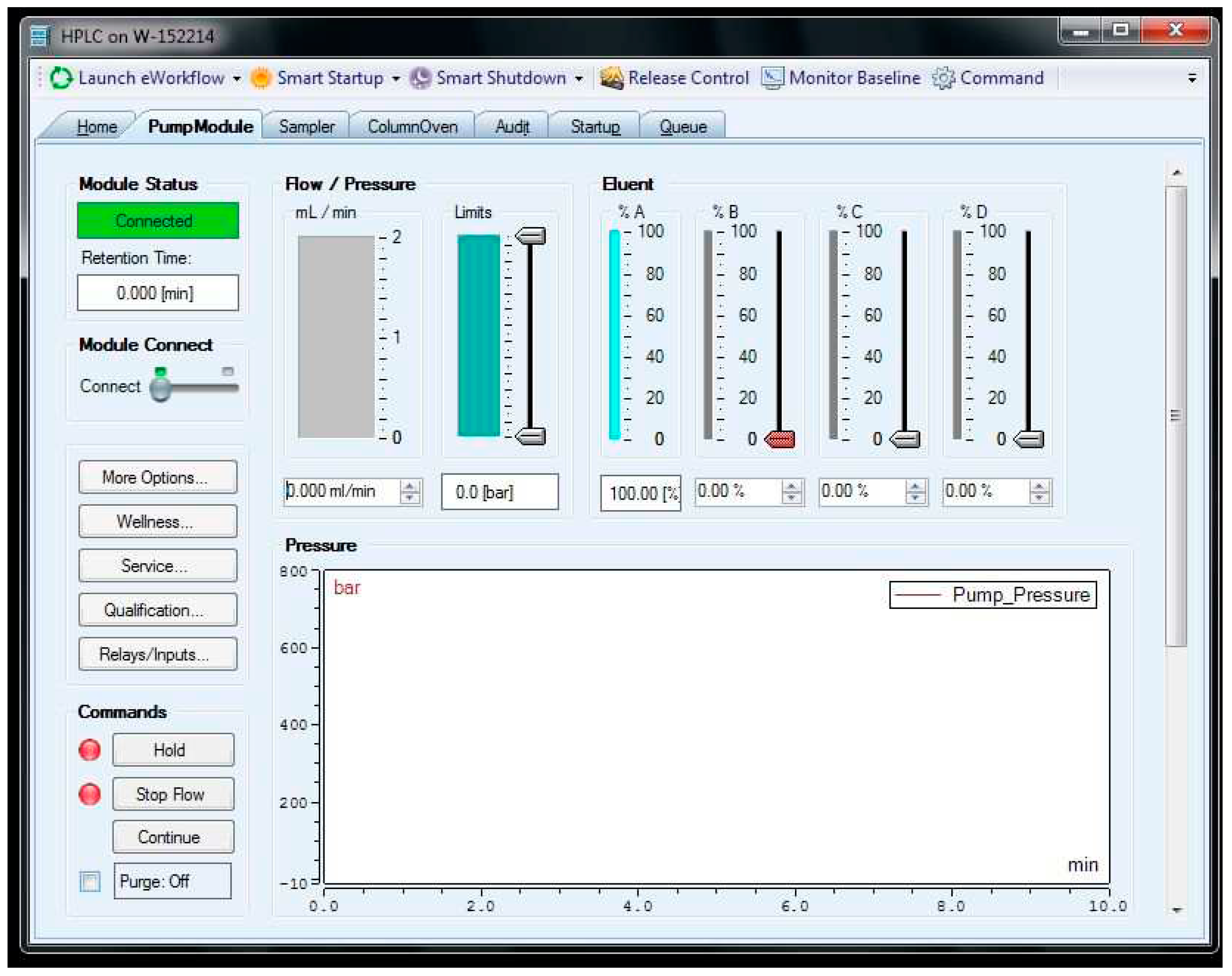Click the Smart Startup sun icon

261,78
